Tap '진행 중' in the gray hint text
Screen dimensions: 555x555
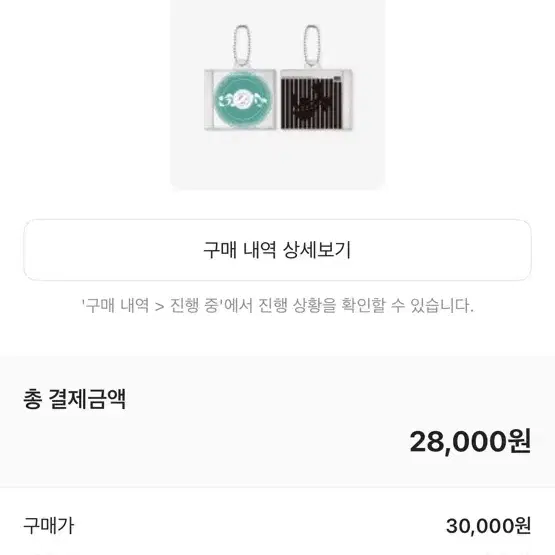pos(194,305)
